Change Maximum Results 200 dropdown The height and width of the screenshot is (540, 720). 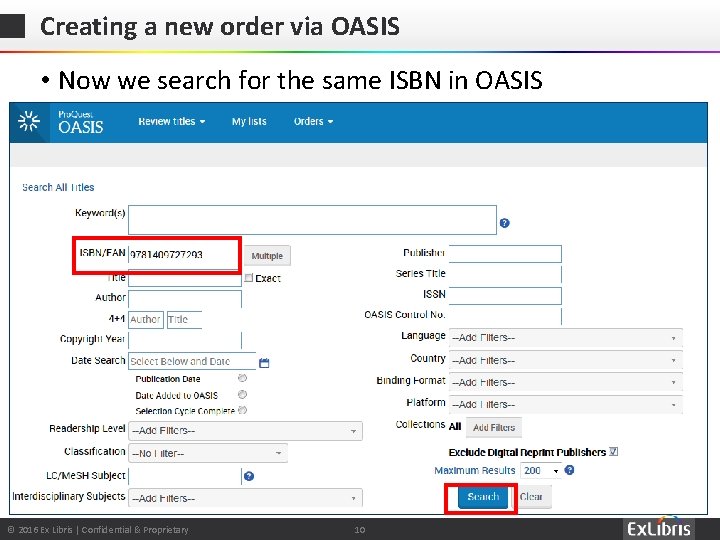click(x=541, y=471)
